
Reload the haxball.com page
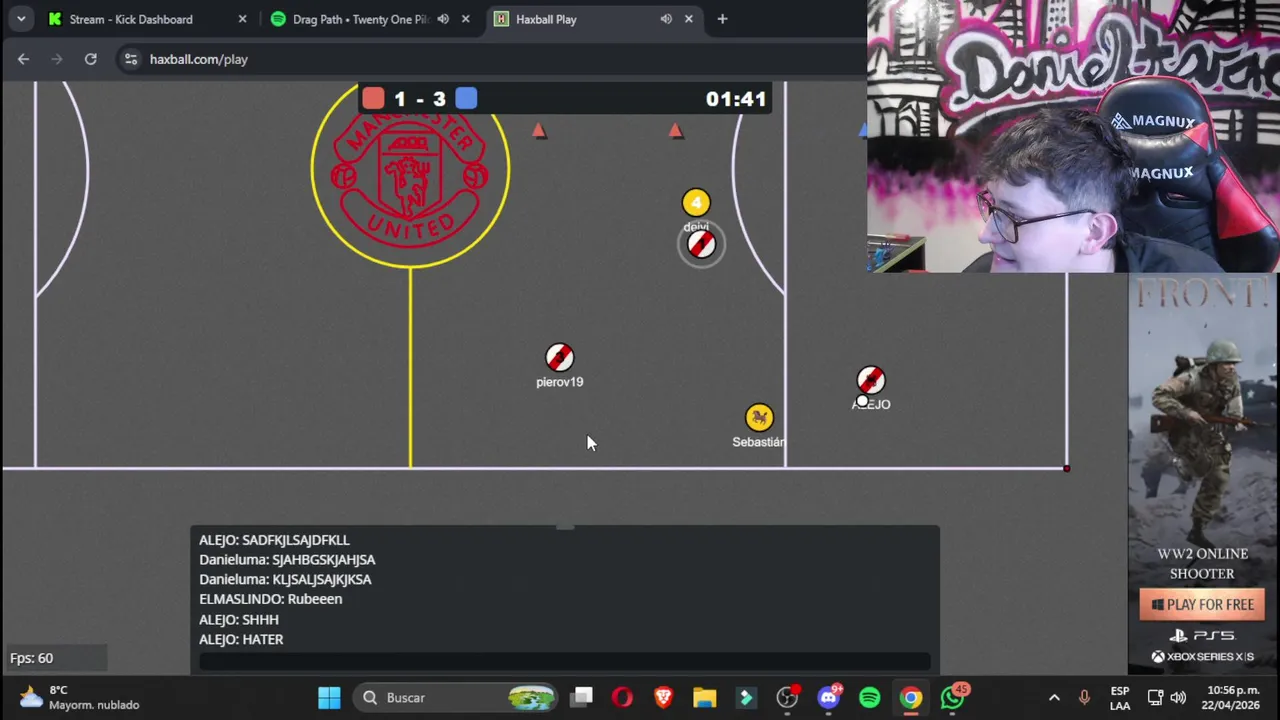[x=90, y=59]
